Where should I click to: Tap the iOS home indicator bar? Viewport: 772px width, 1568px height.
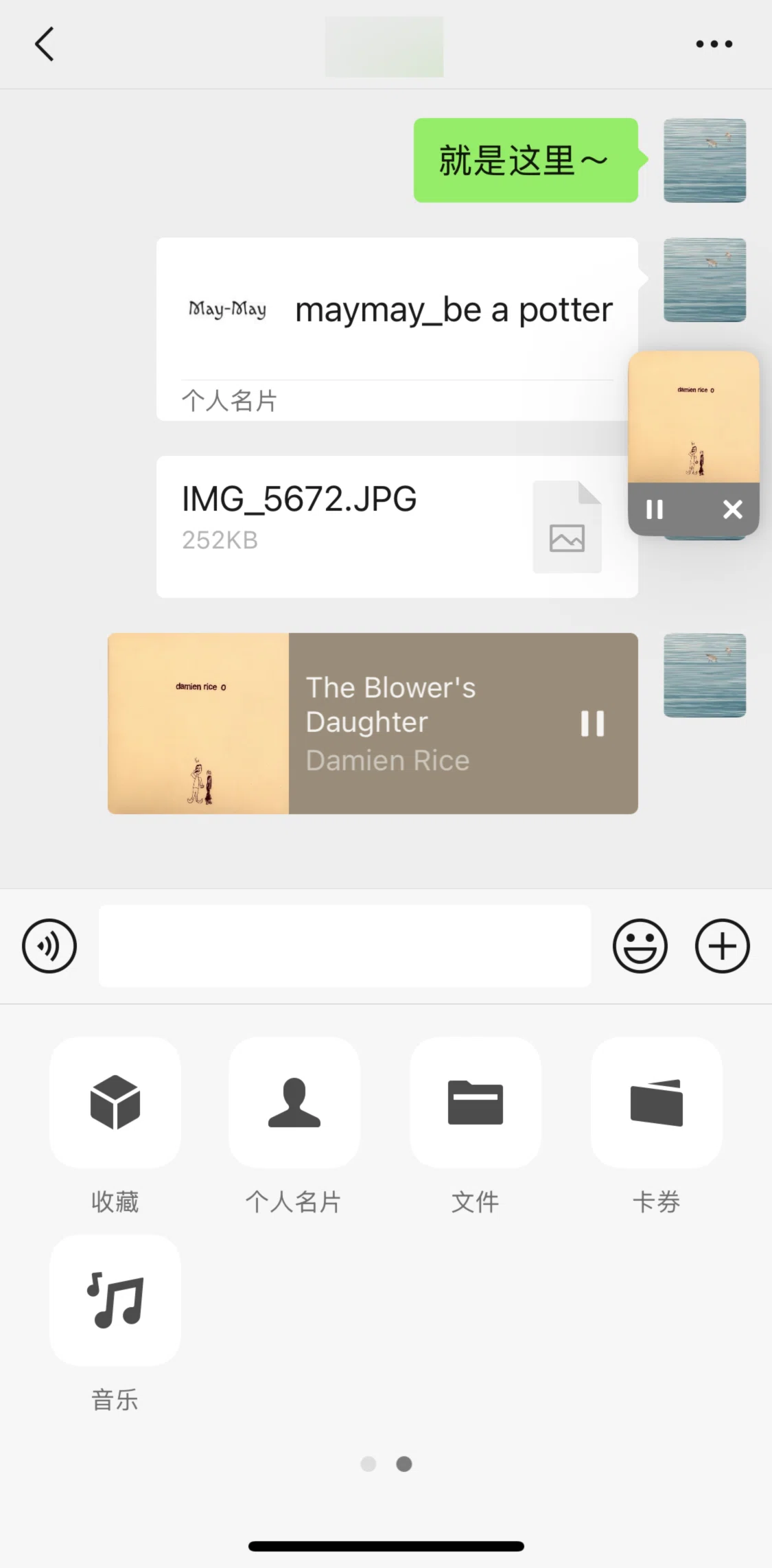click(x=386, y=1546)
